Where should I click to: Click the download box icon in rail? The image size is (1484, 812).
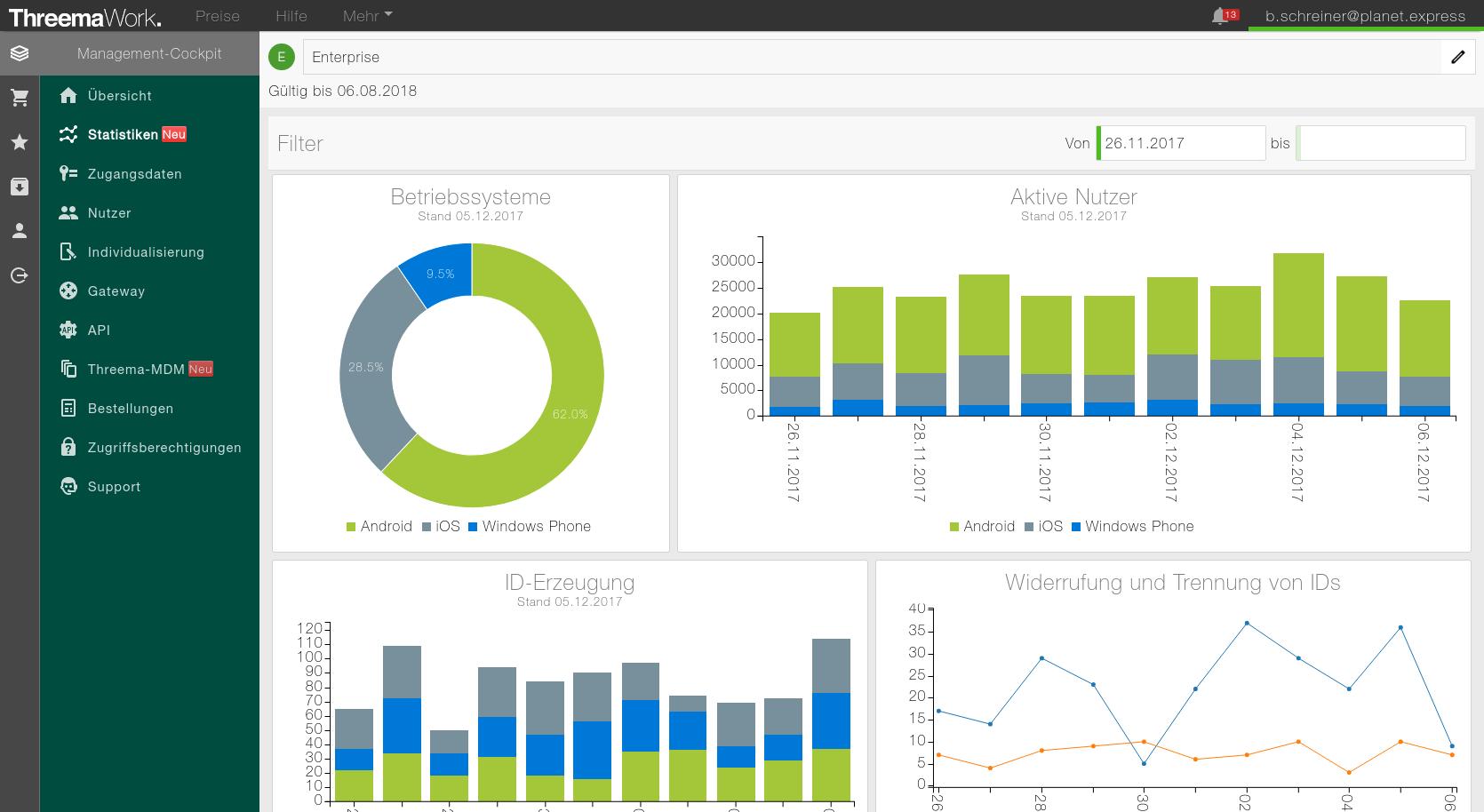(20, 187)
